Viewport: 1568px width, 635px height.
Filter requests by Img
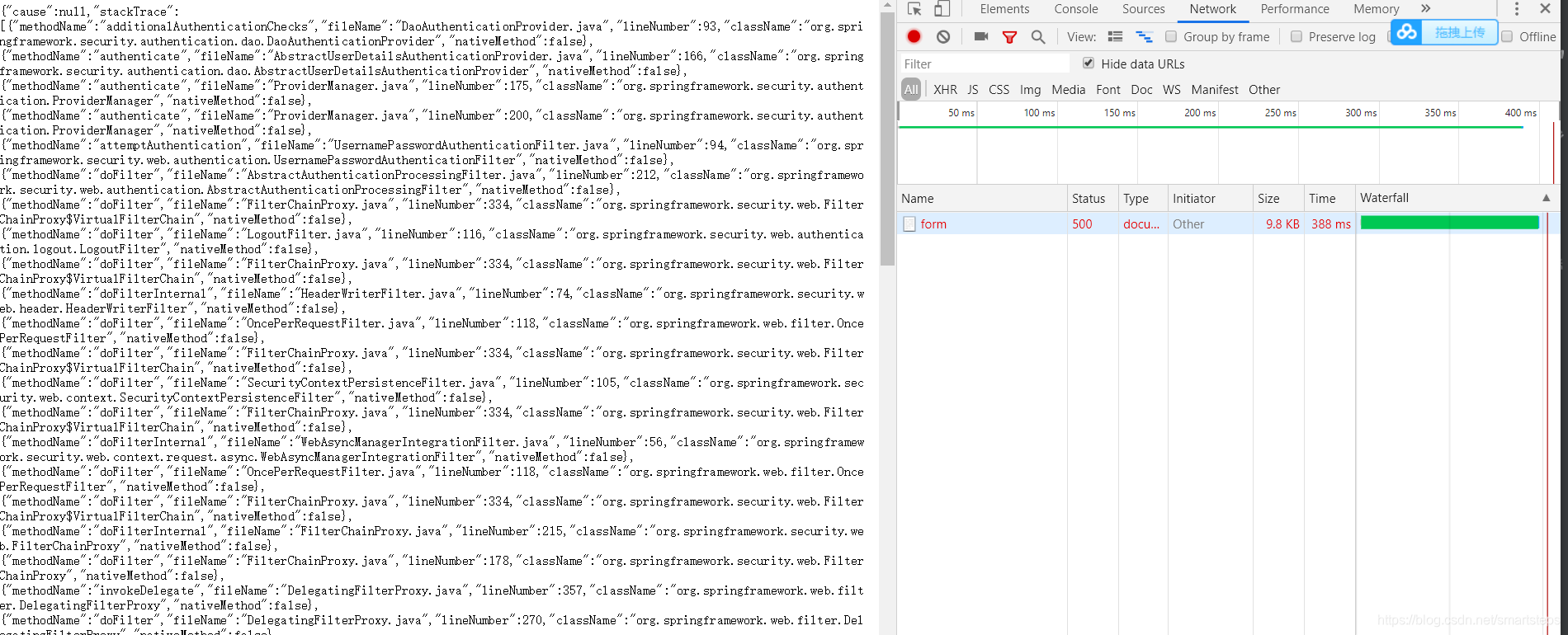[x=1030, y=90]
